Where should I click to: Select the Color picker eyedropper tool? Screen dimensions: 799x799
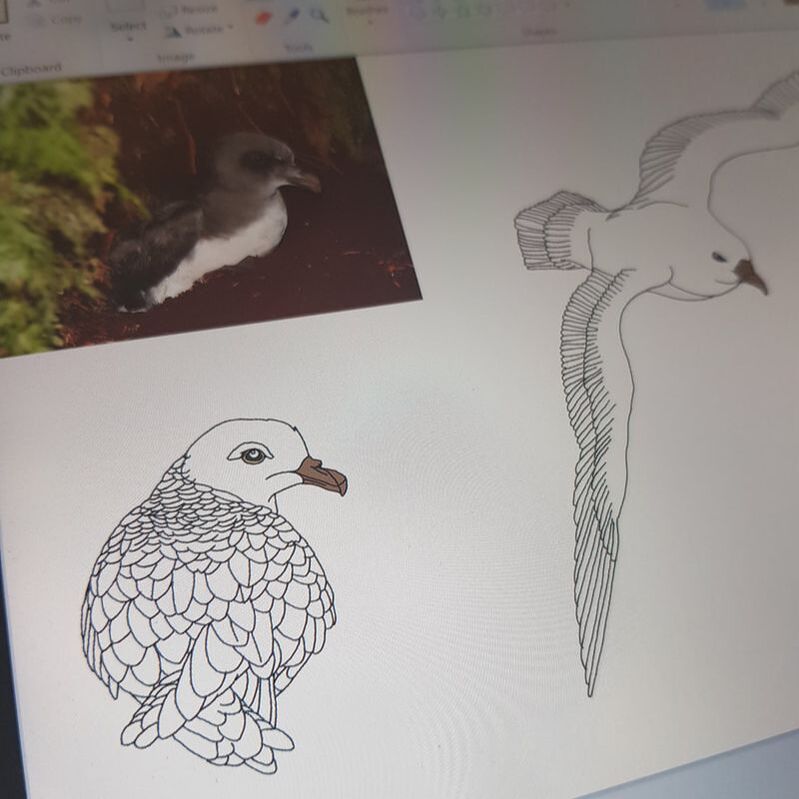[x=291, y=16]
